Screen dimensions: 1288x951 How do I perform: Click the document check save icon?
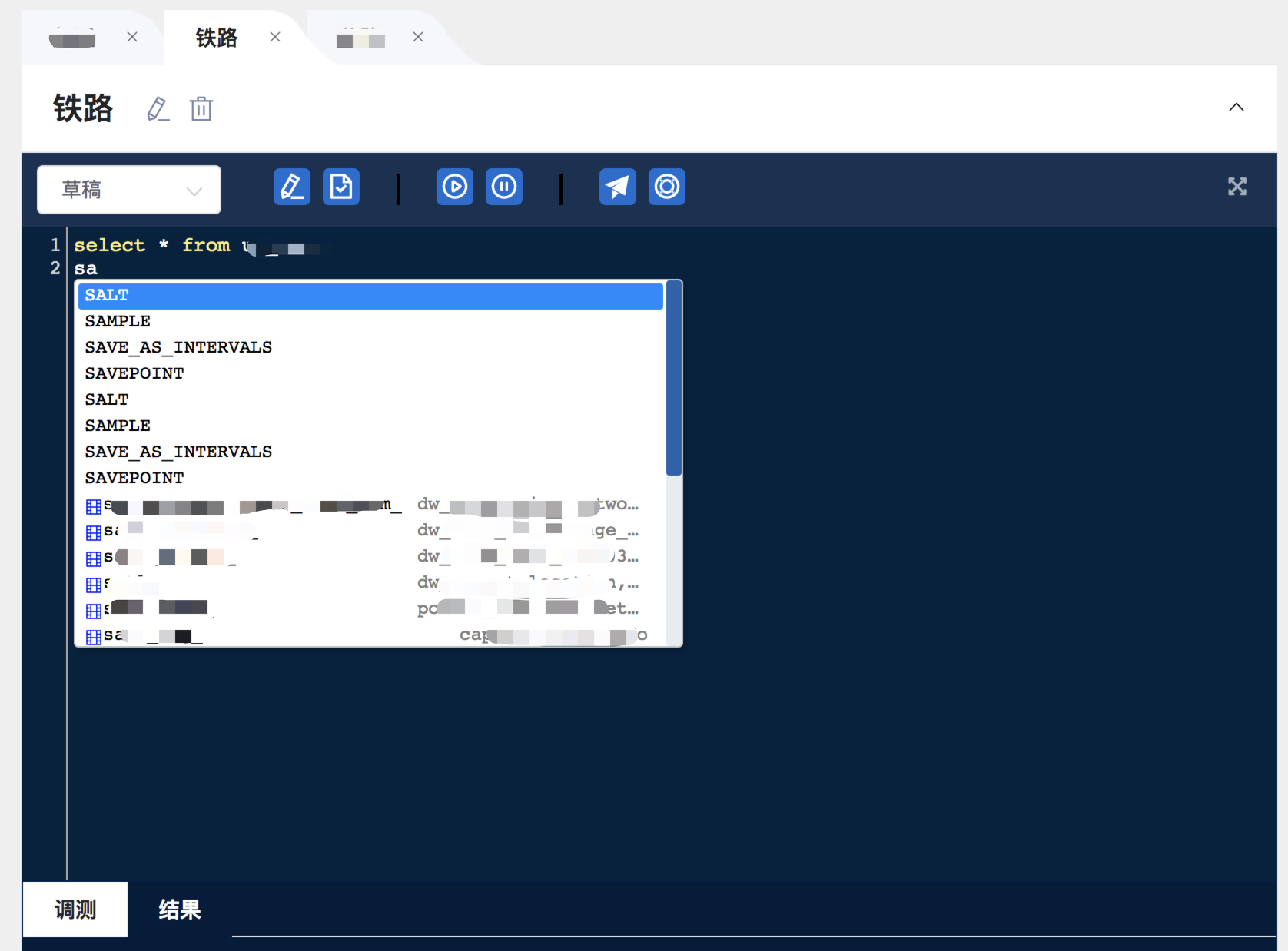(x=341, y=187)
